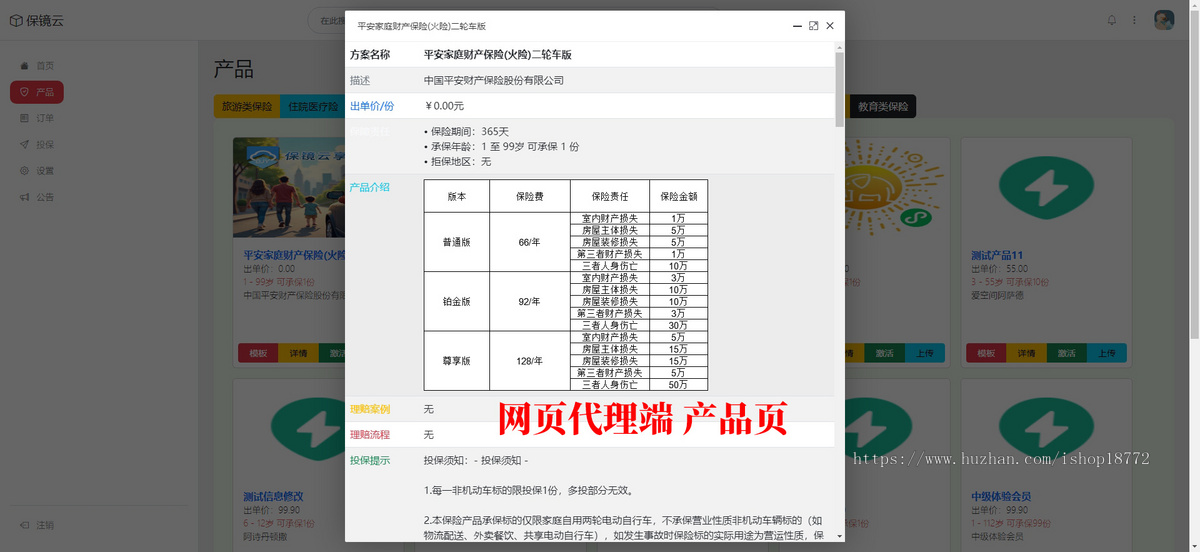Click the 保险责任 table header cell
1200x552 pixels.
click(x=610, y=197)
